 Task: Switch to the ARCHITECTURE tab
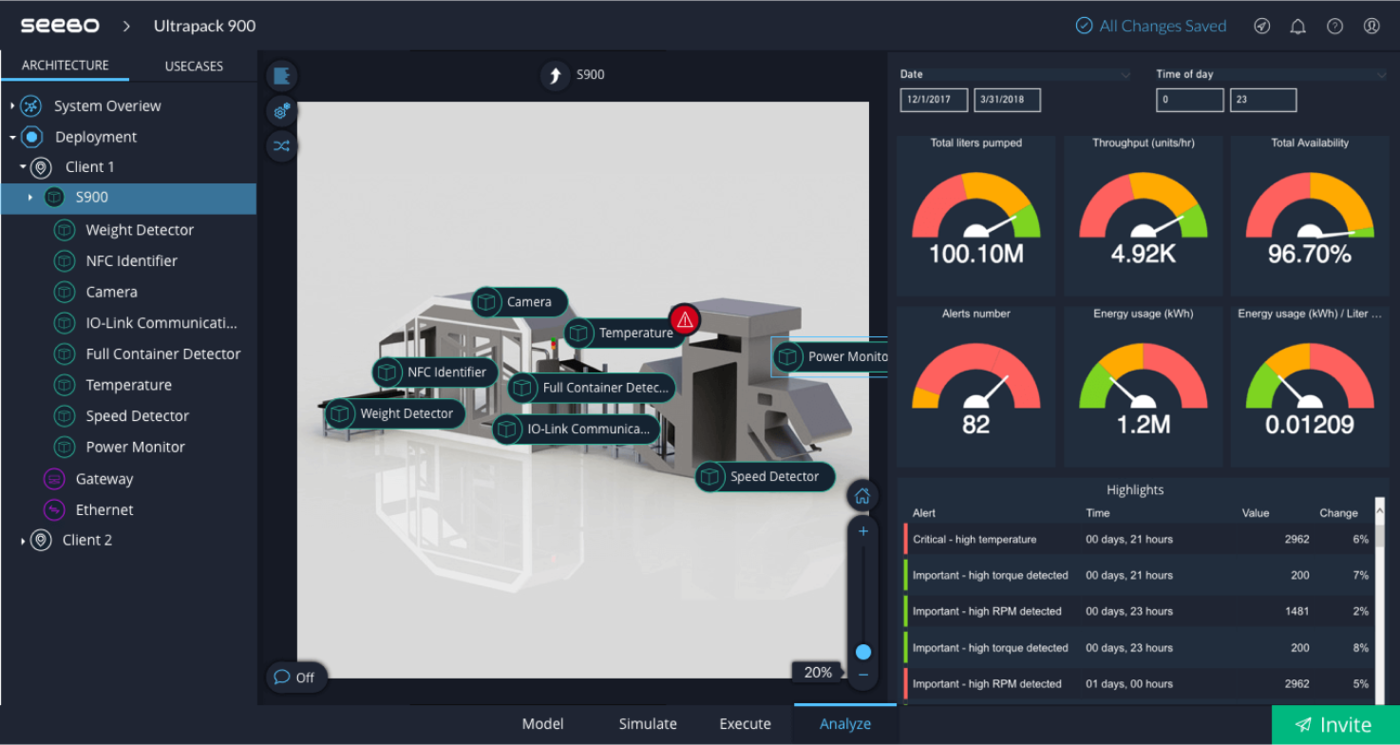[65, 65]
